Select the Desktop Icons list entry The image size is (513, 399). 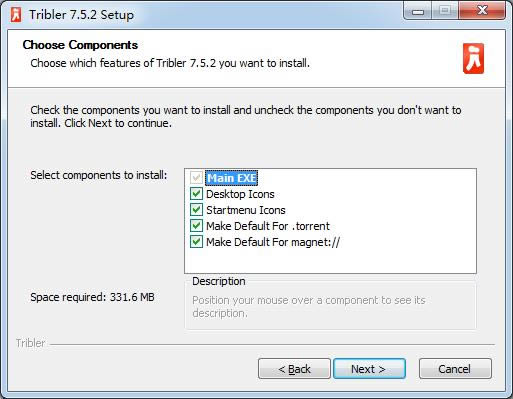pos(240,194)
